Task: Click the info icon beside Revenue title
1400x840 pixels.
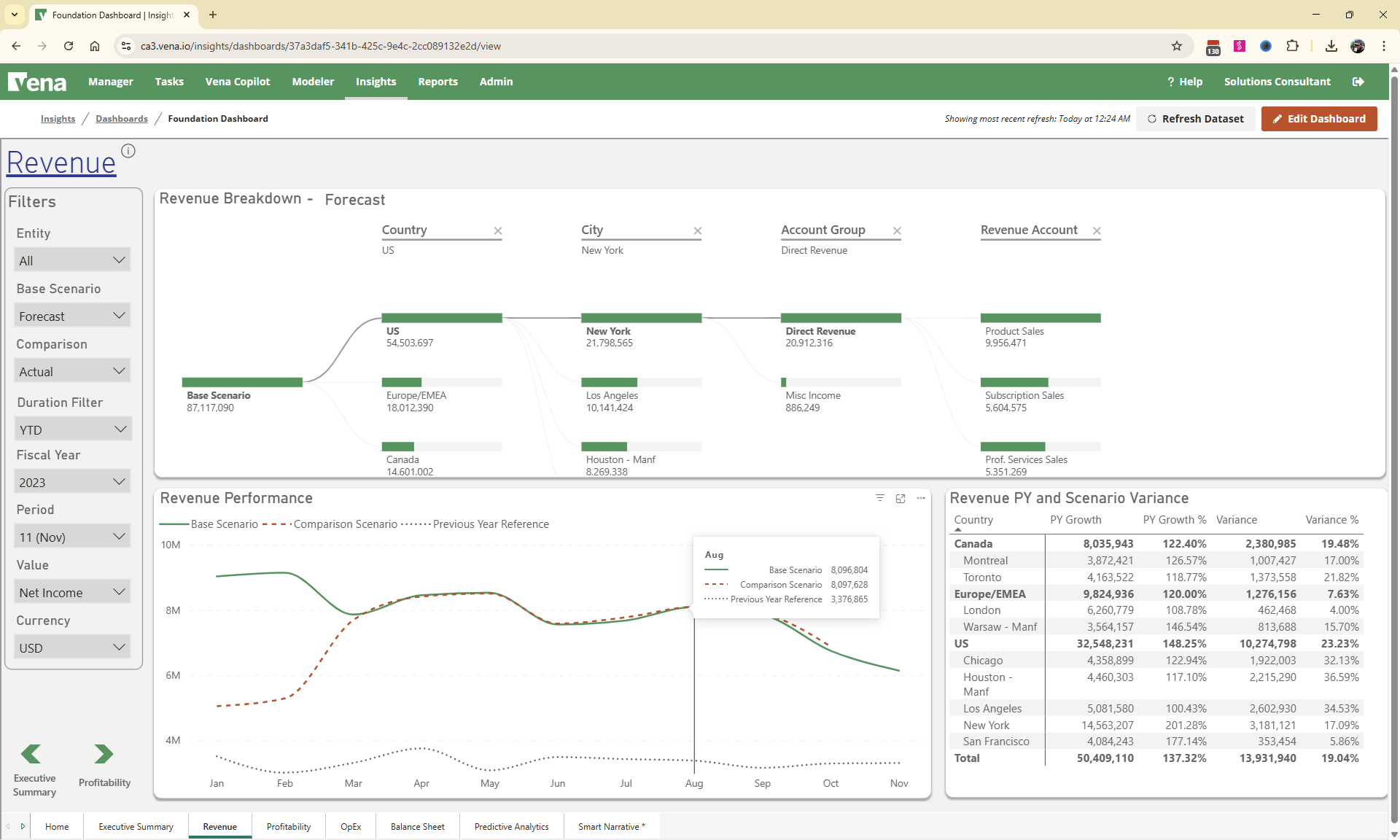Action: (128, 151)
